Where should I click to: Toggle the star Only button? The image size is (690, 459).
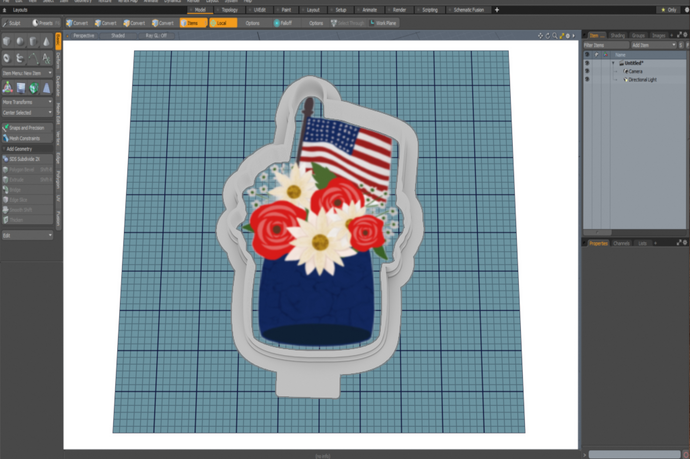(x=669, y=10)
